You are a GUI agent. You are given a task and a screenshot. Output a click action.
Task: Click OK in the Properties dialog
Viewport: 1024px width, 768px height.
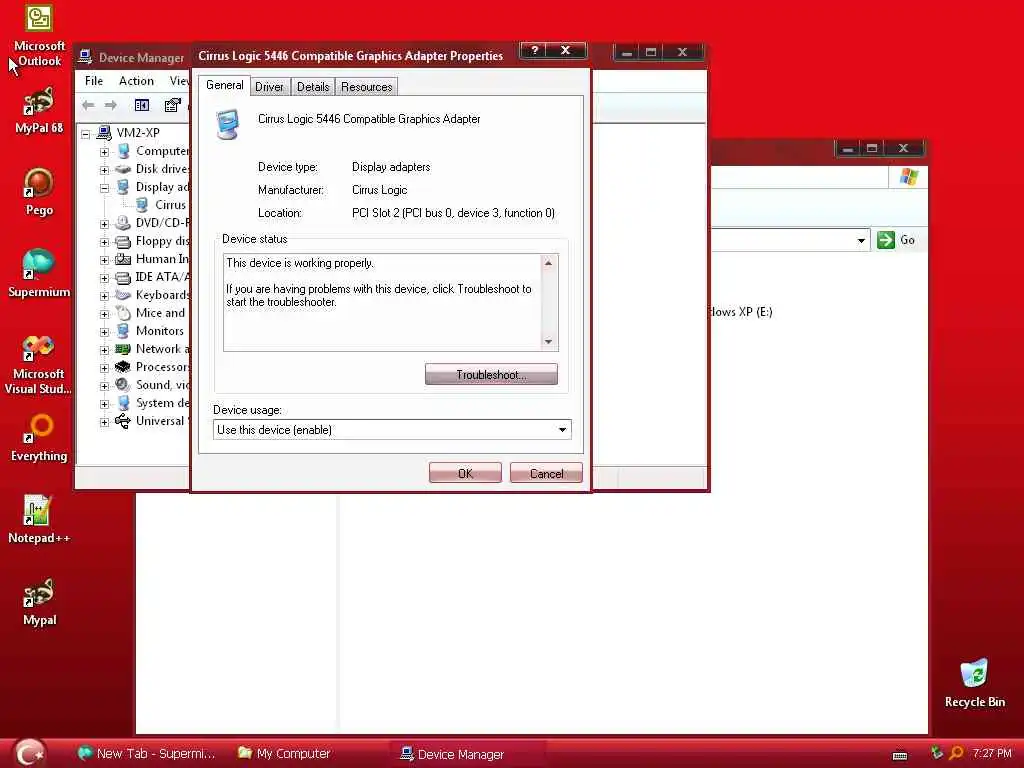pos(465,473)
